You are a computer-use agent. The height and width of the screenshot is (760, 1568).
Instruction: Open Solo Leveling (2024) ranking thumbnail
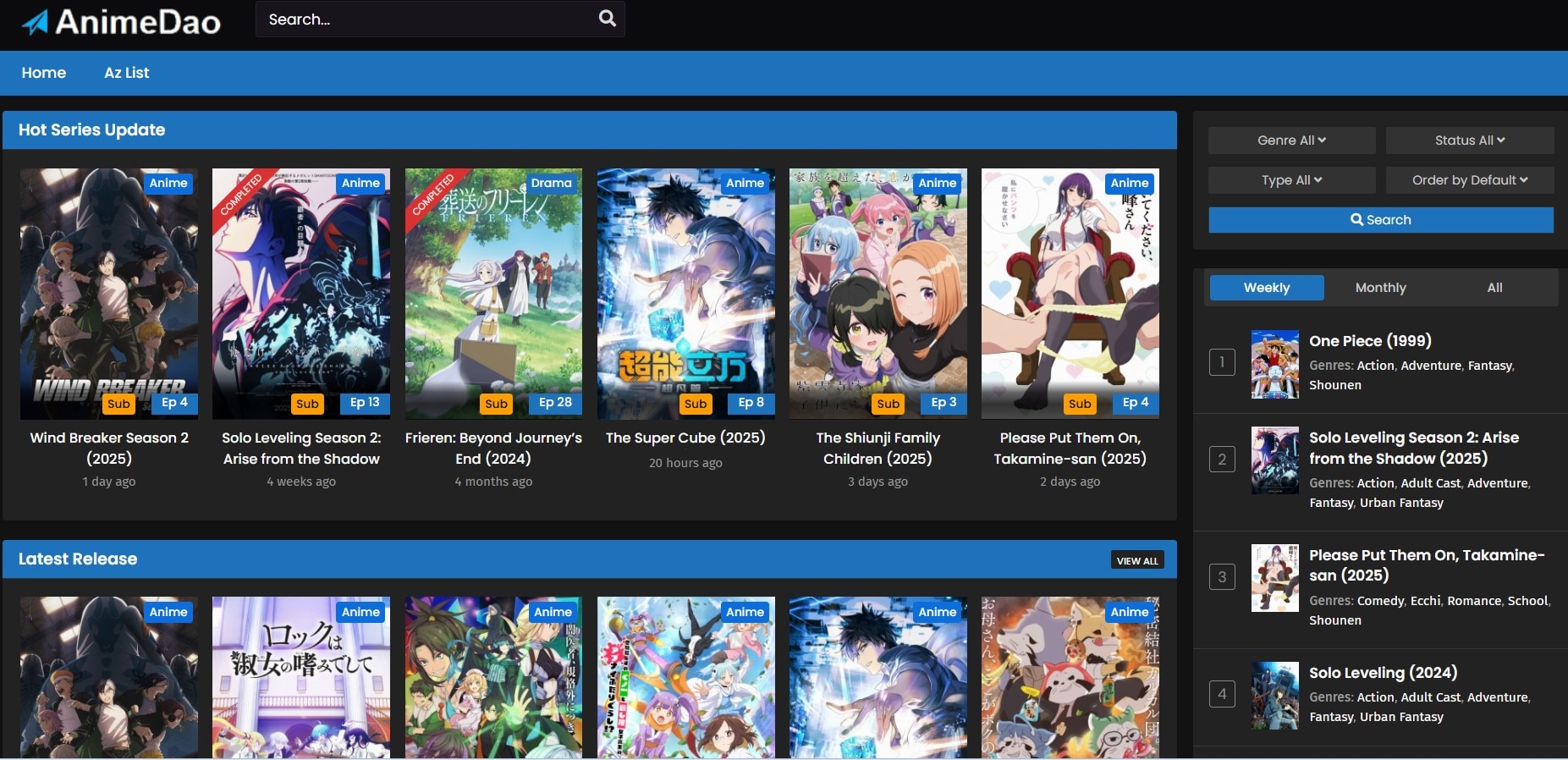click(x=1274, y=696)
